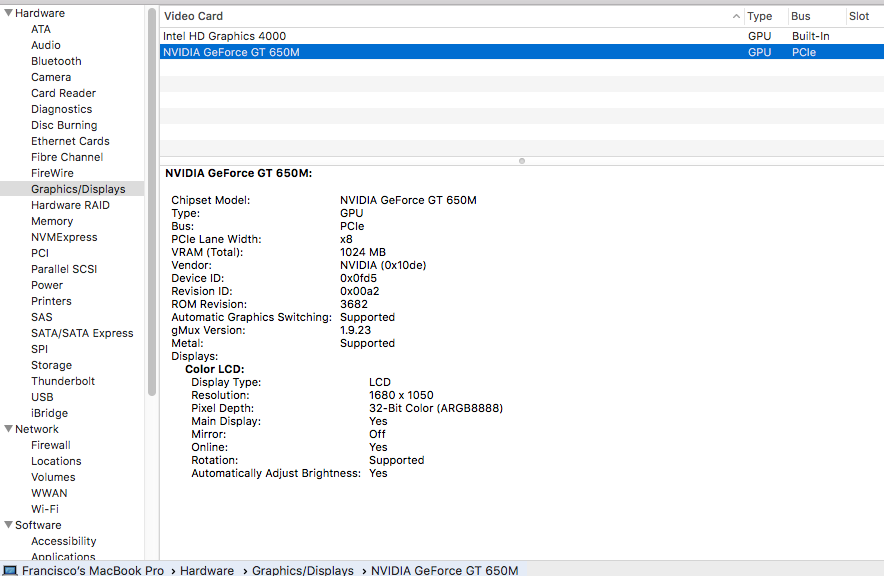Select Ethernet Cards in the sidebar
884x576 pixels.
click(x=70, y=141)
